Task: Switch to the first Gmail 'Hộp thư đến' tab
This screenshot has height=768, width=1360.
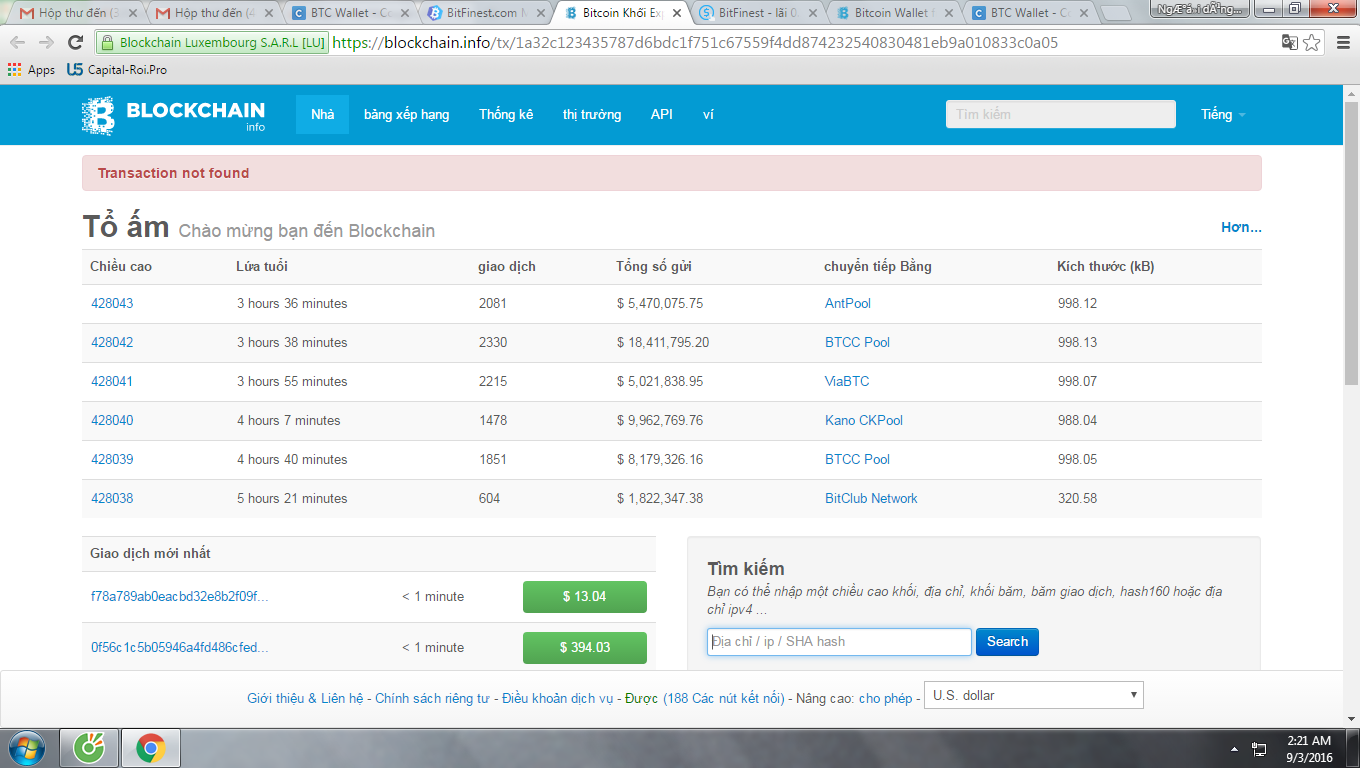Action: pyautogui.click(x=78, y=13)
